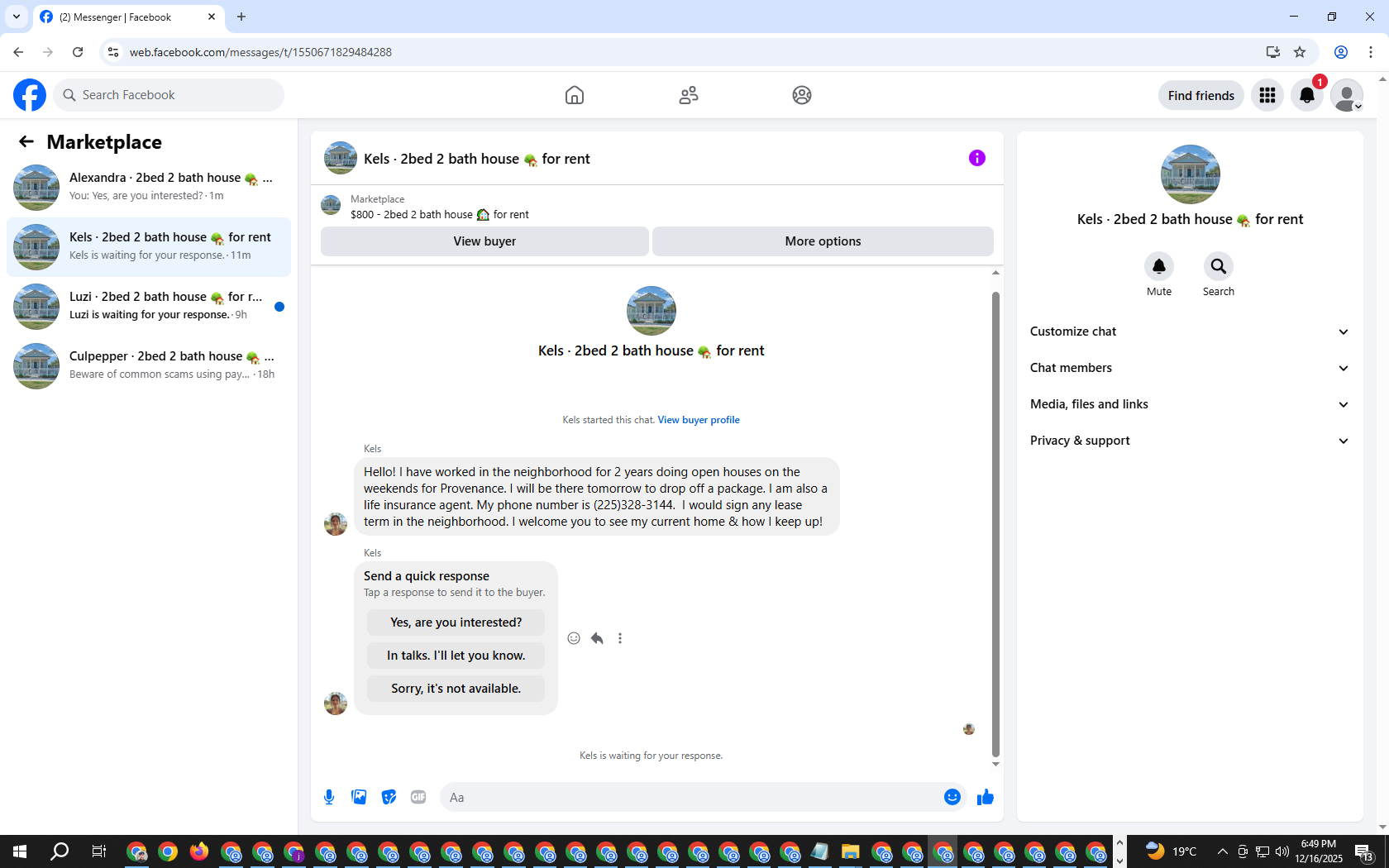Open the Facebook logo home link
The width and height of the screenshot is (1389, 868).
click(30, 95)
